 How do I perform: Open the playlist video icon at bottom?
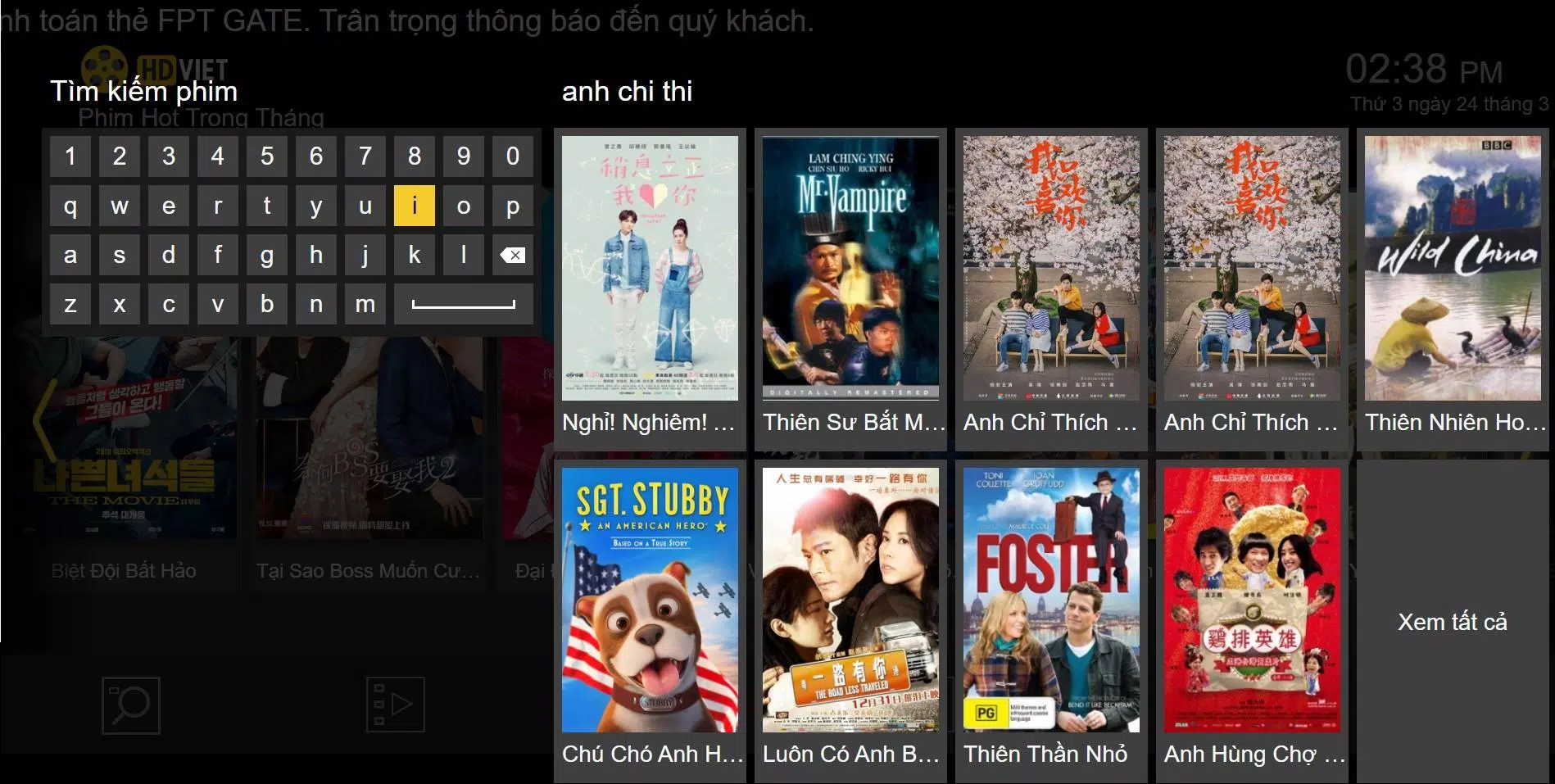(x=396, y=705)
